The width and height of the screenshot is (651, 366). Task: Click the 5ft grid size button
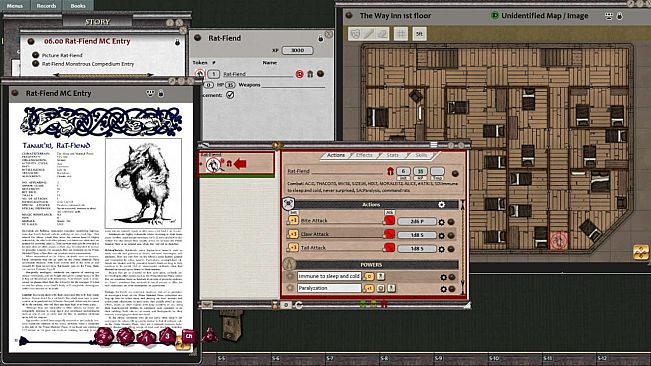pos(419,34)
